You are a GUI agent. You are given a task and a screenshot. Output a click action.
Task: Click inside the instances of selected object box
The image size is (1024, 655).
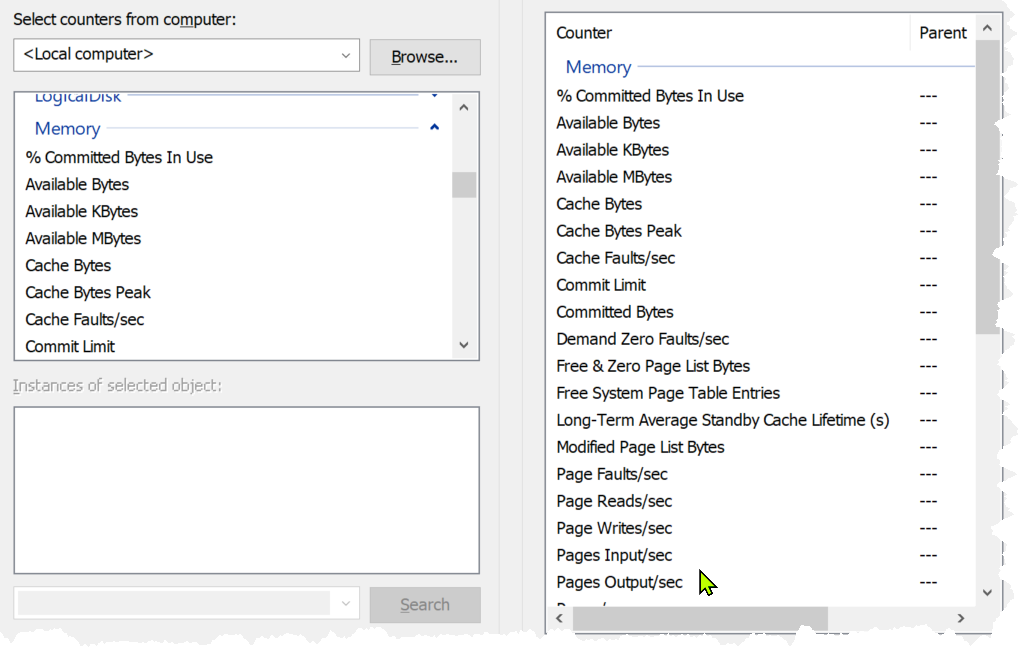pyautogui.click(x=246, y=490)
